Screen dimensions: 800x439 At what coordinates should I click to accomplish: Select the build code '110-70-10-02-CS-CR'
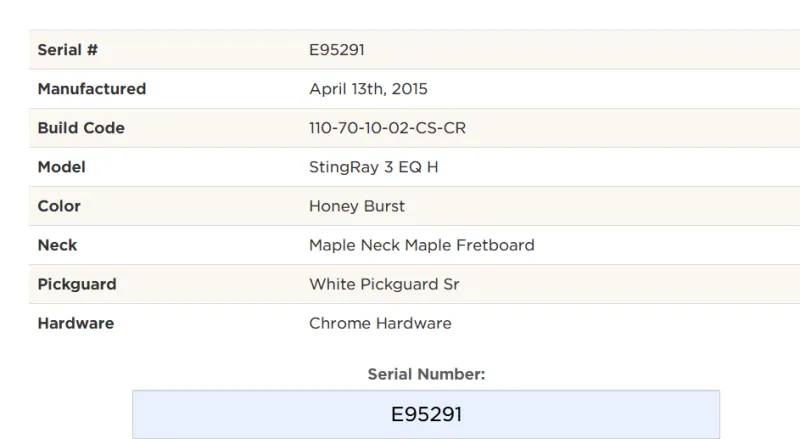pyautogui.click(x=387, y=128)
